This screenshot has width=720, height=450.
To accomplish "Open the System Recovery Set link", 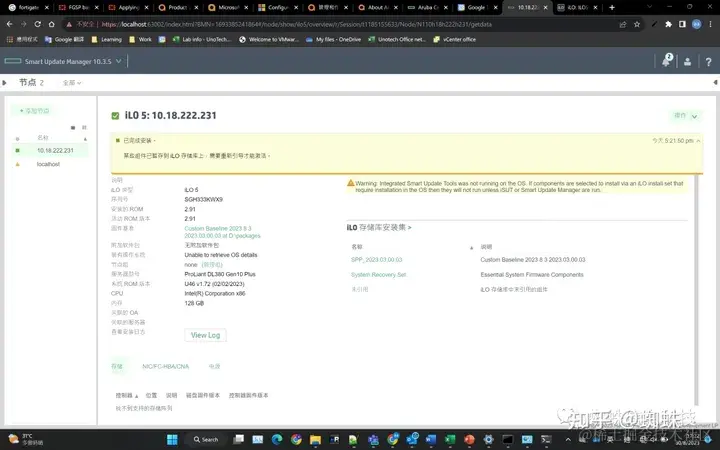I will pos(379,275).
